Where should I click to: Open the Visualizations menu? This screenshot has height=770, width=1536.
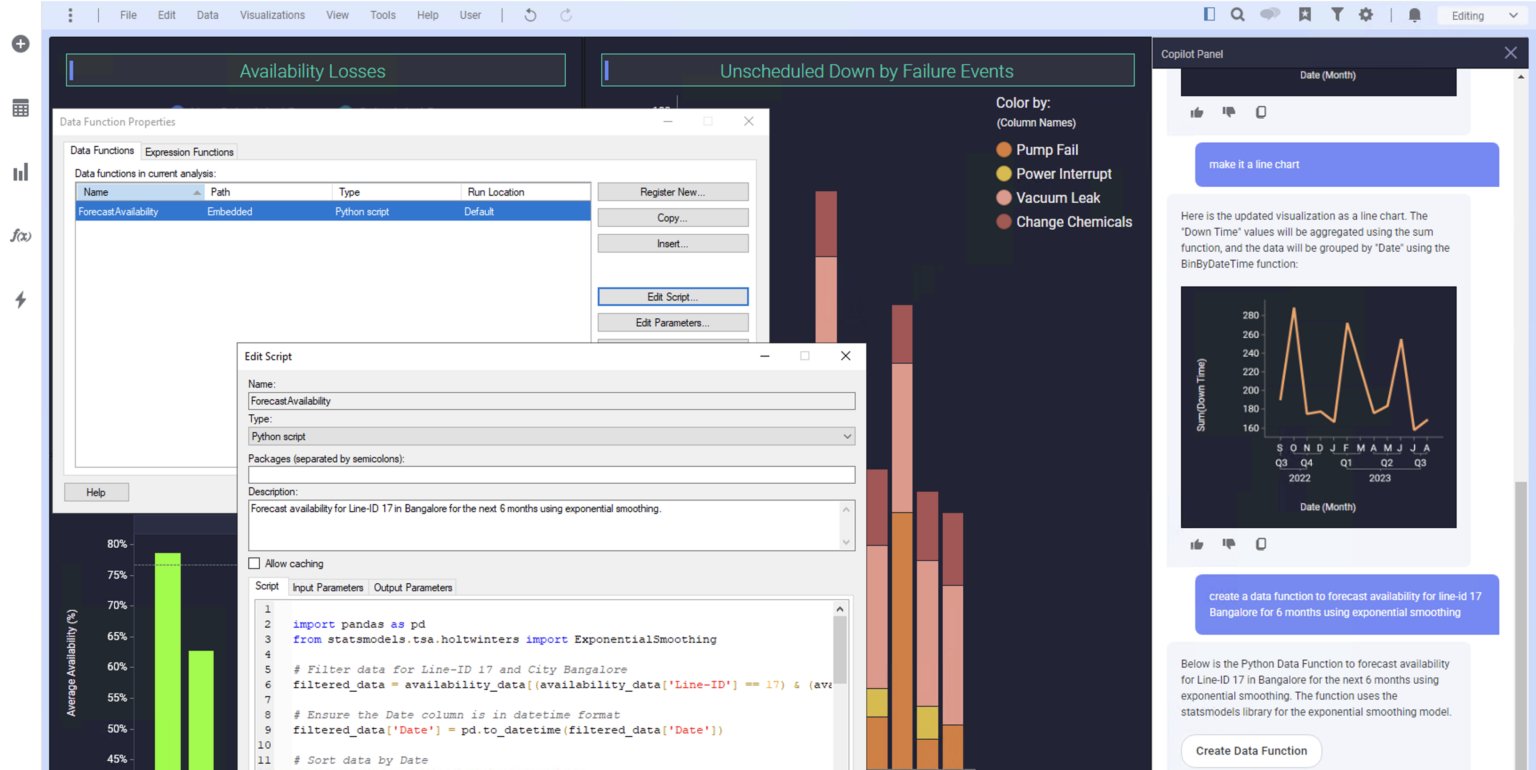coord(272,14)
